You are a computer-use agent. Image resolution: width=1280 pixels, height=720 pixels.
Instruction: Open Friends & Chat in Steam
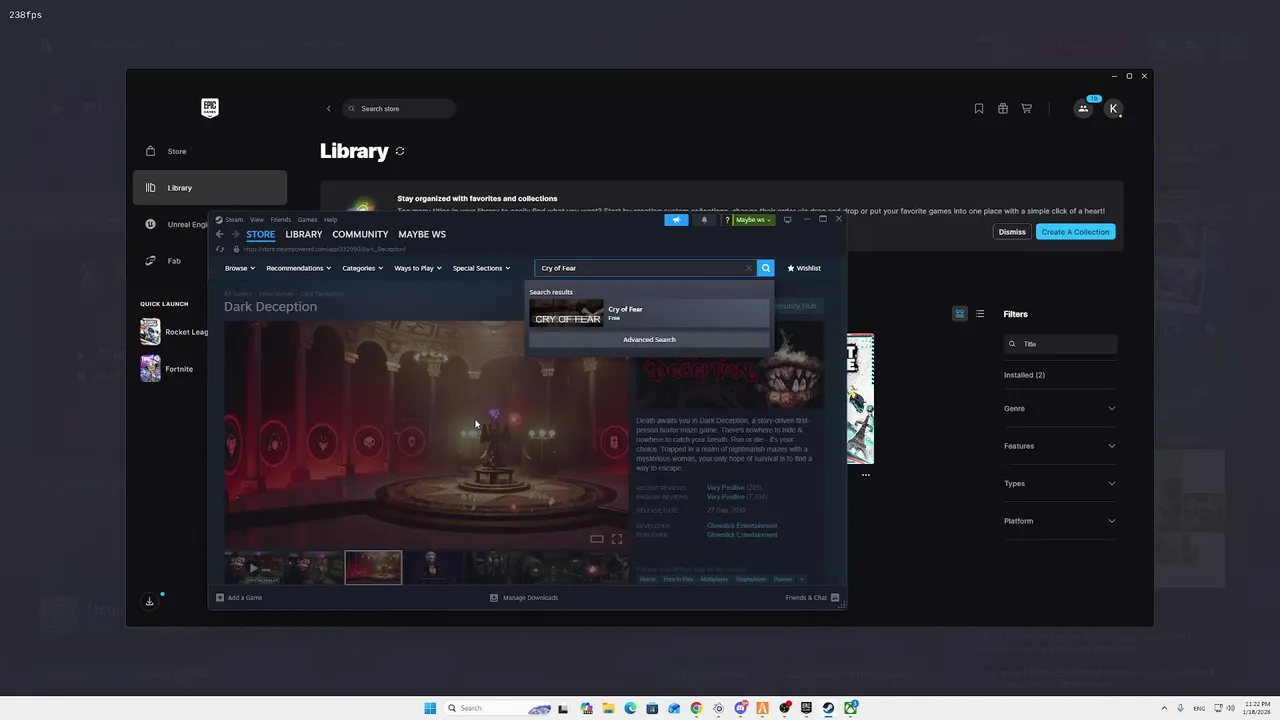pyautogui.click(x=812, y=598)
